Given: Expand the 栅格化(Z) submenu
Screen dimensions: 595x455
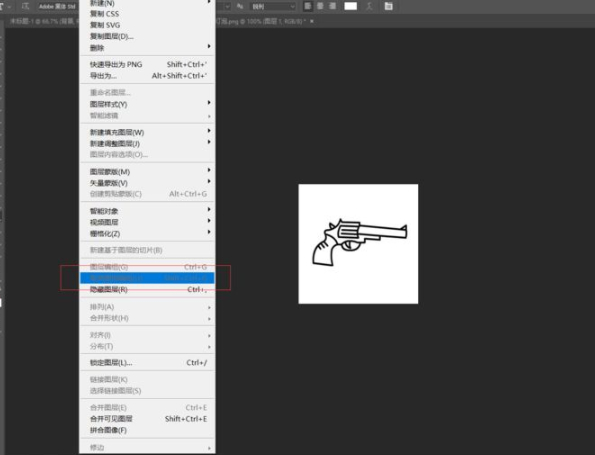Looking at the screenshot, I should coord(147,234).
